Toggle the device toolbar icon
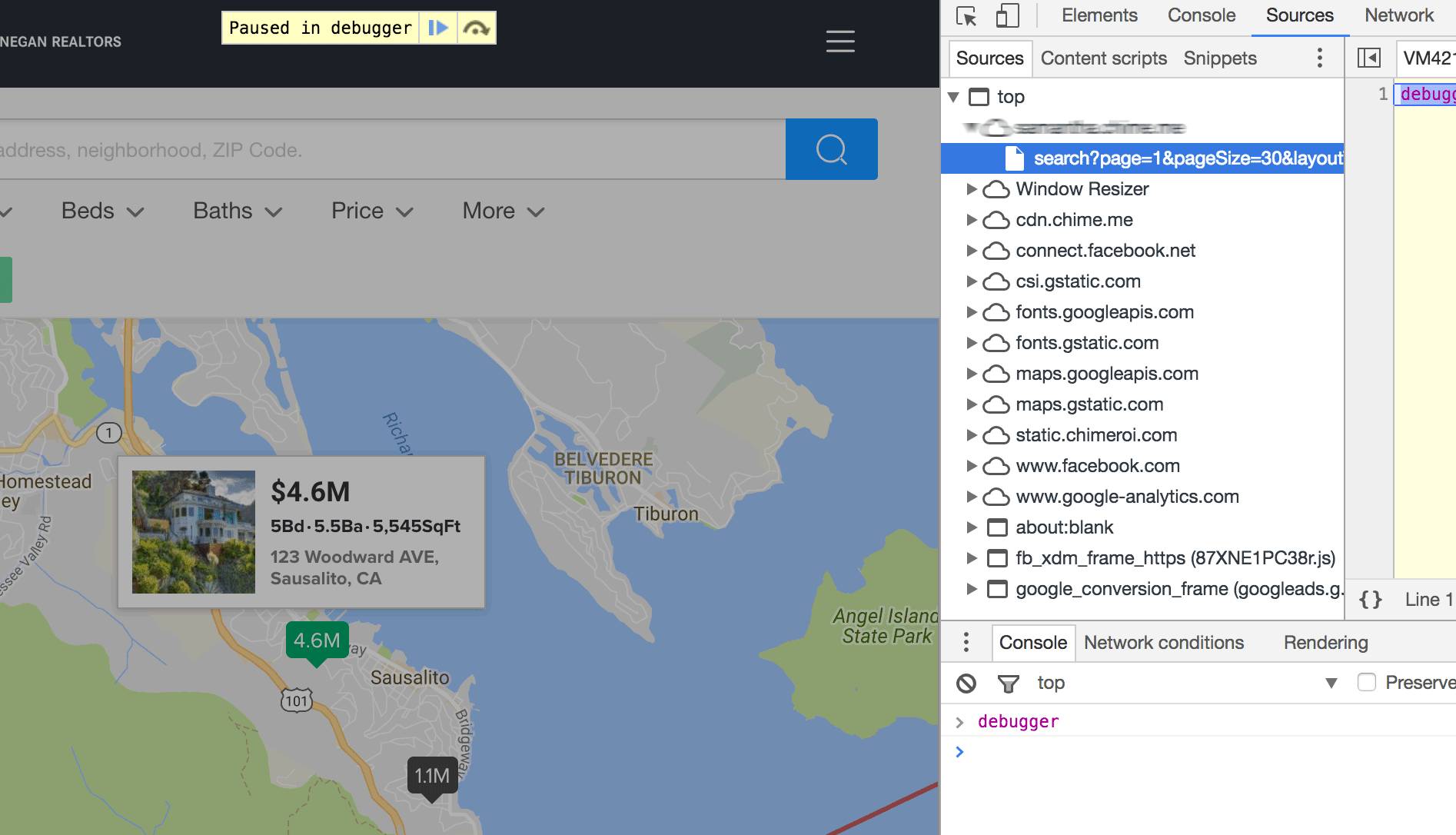The image size is (1456, 835). coord(1007,16)
